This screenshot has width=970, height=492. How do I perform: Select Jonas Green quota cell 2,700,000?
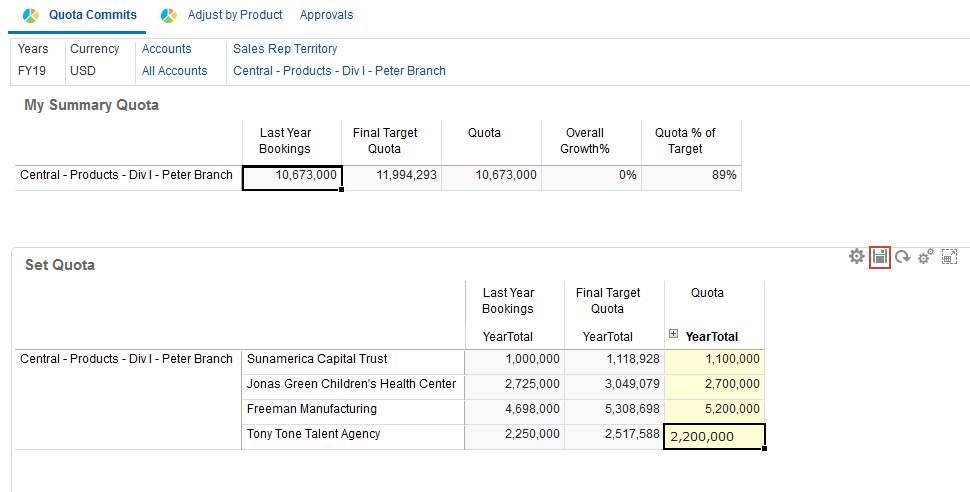(x=714, y=384)
